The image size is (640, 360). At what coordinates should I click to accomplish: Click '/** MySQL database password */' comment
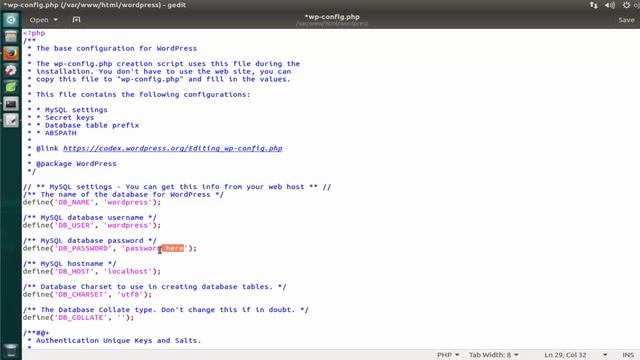pos(90,240)
